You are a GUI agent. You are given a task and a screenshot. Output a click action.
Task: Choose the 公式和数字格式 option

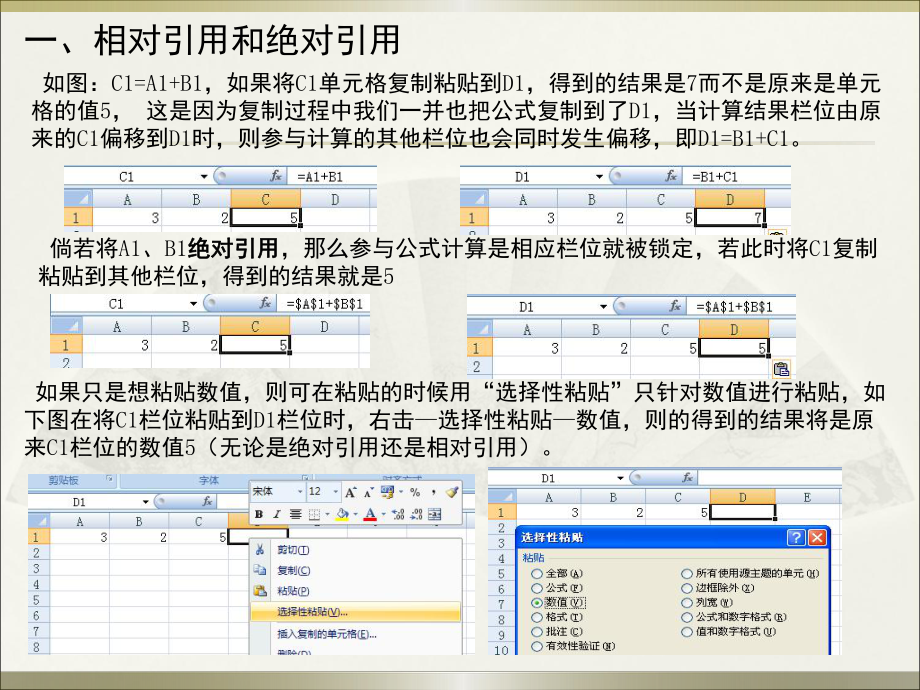coord(686,617)
